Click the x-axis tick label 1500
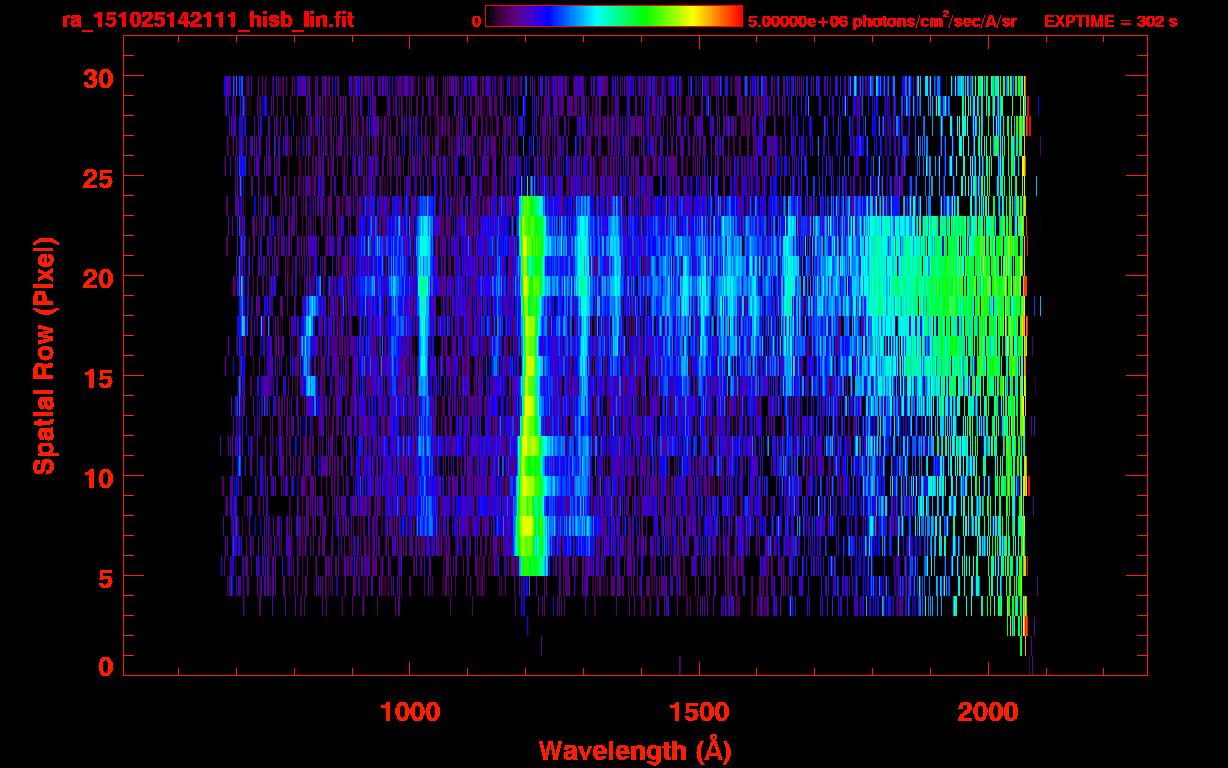Image resolution: width=1228 pixels, height=768 pixels. click(699, 712)
